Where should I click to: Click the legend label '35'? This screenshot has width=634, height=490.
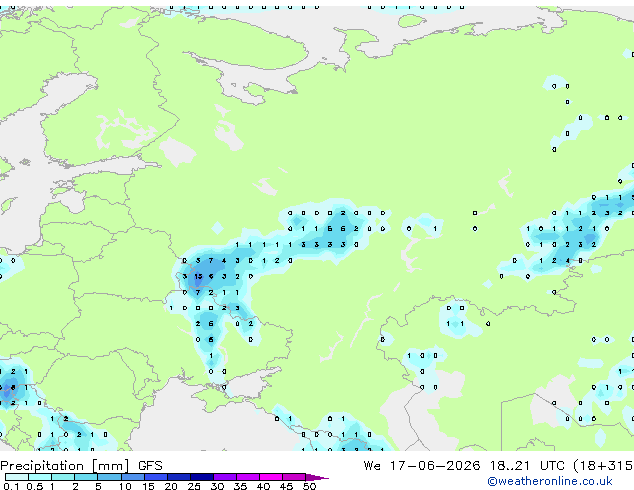point(240,486)
